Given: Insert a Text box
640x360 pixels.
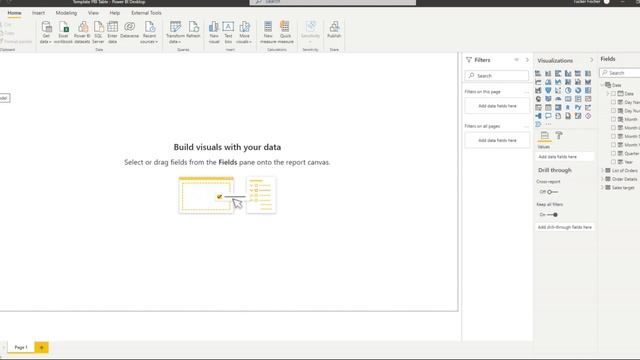Looking at the screenshot, I should (x=228, y=33).
